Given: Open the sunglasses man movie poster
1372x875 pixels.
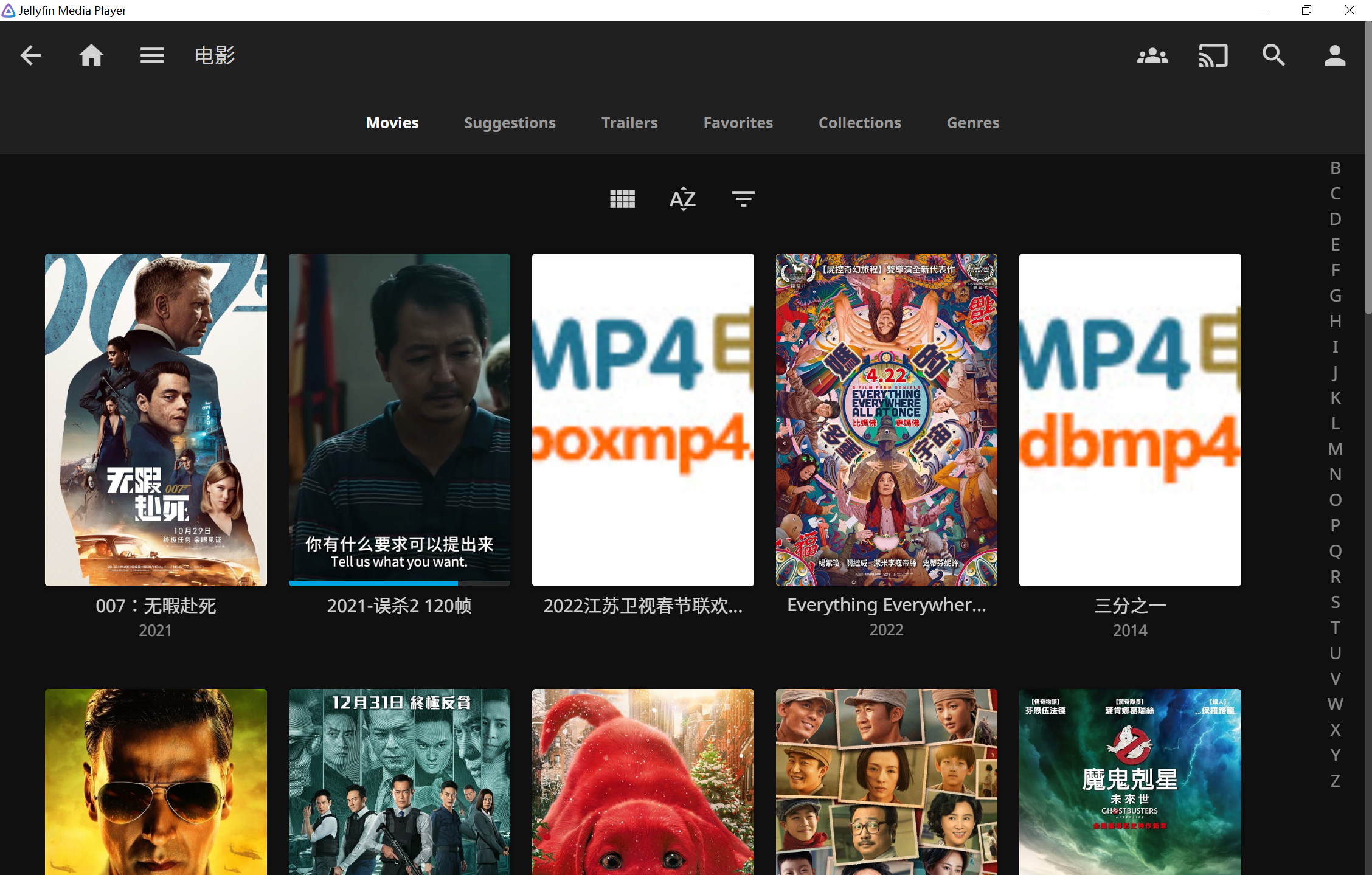Looking at the screenshot, I should tap(156, 782).
